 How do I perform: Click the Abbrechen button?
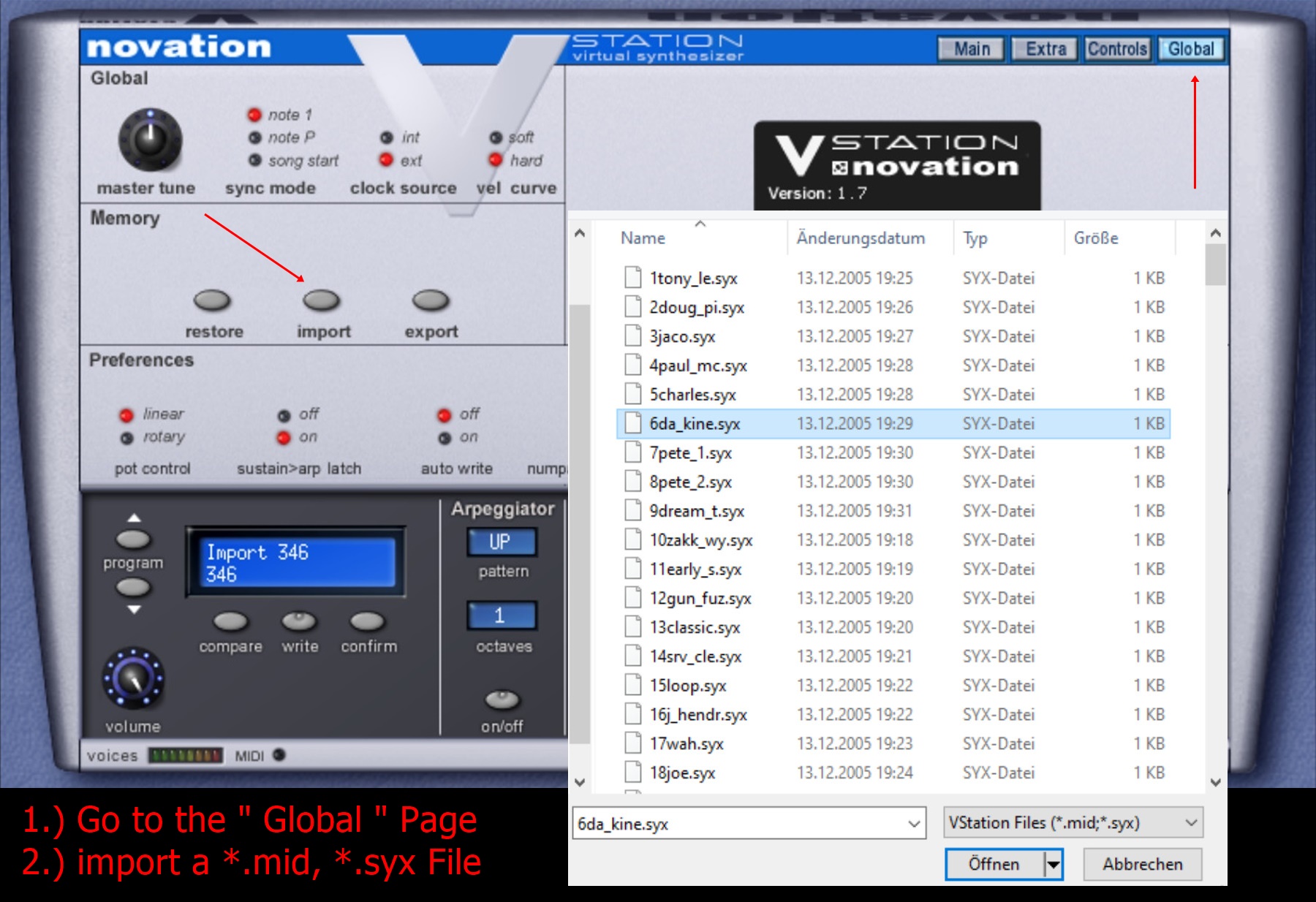point(1142,865)
